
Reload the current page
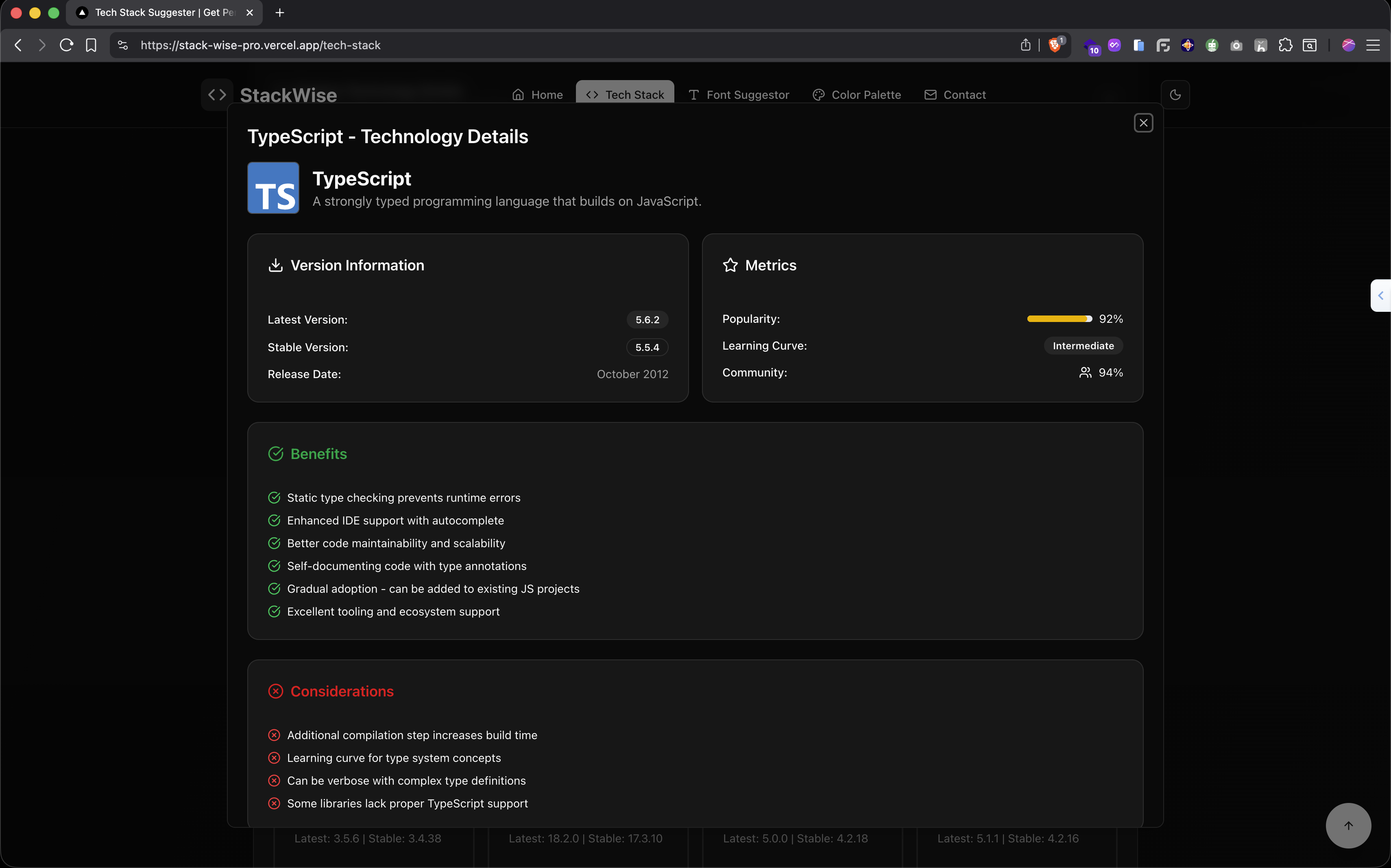[66, 46]
